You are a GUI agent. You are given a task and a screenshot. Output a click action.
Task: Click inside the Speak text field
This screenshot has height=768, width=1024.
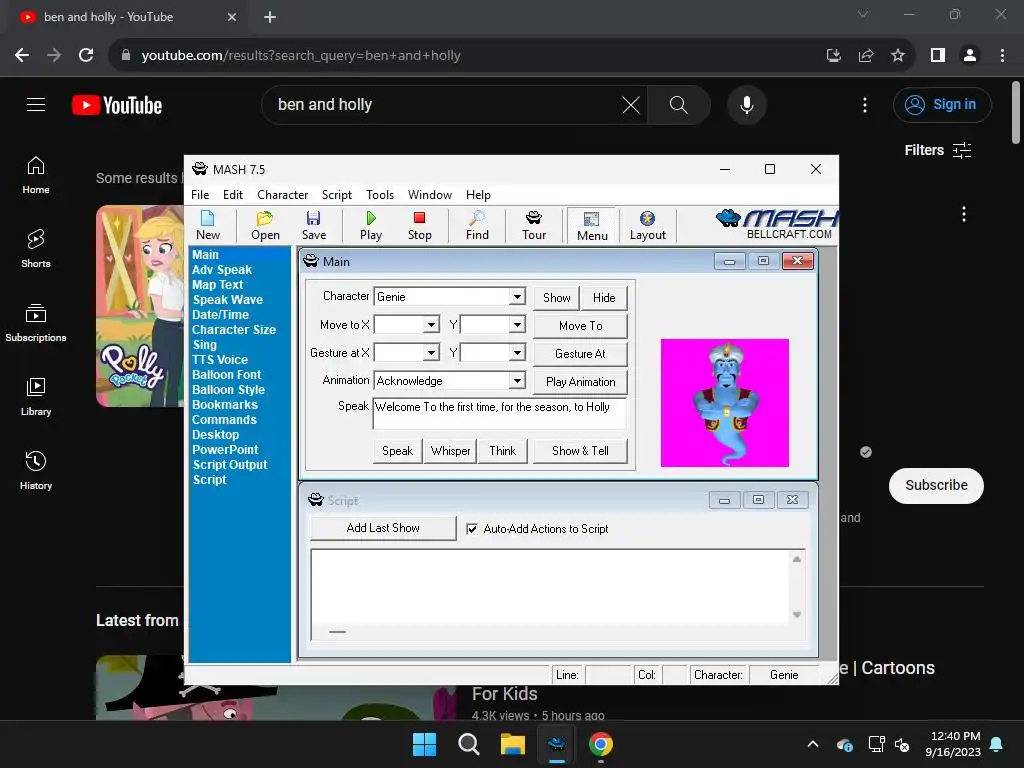[500, 413]
